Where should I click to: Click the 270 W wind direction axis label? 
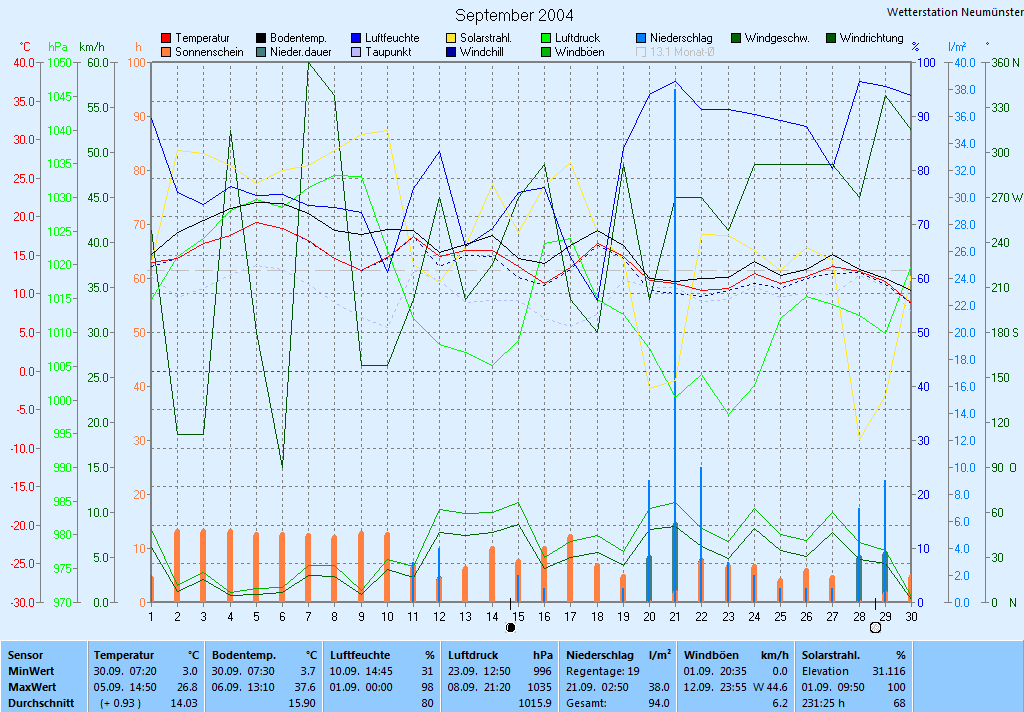(1006, 198)
